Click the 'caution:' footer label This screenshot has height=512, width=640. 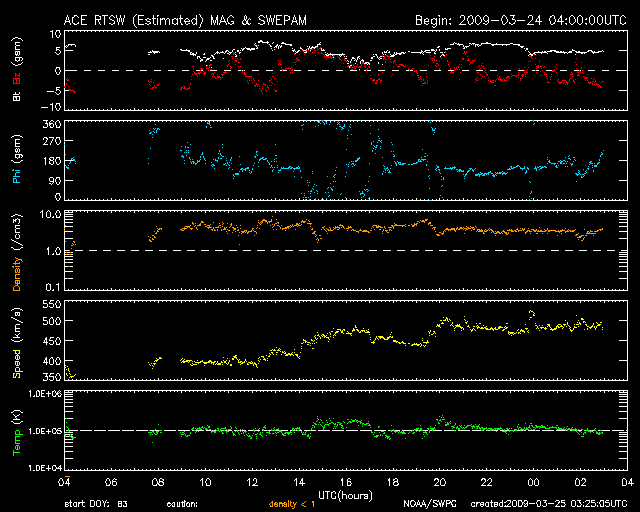point(182,504)
